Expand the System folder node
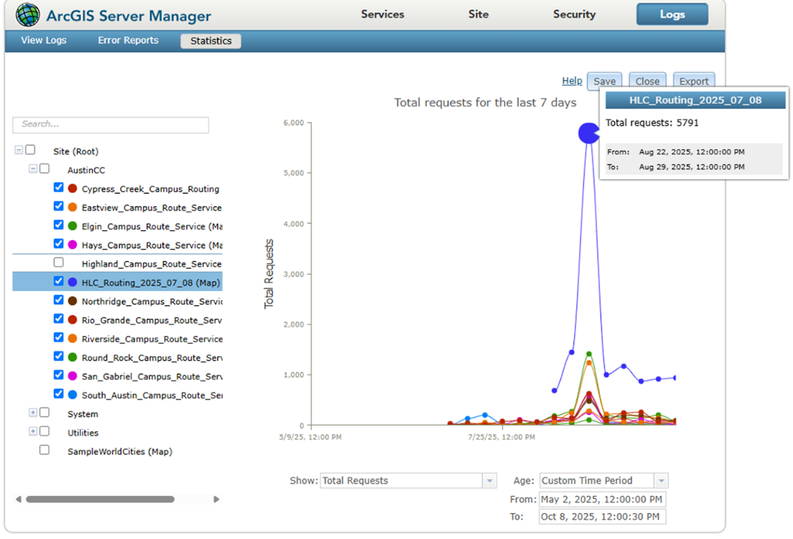The height and width of the screenshot is (539, 793). (x=33, y=413)
